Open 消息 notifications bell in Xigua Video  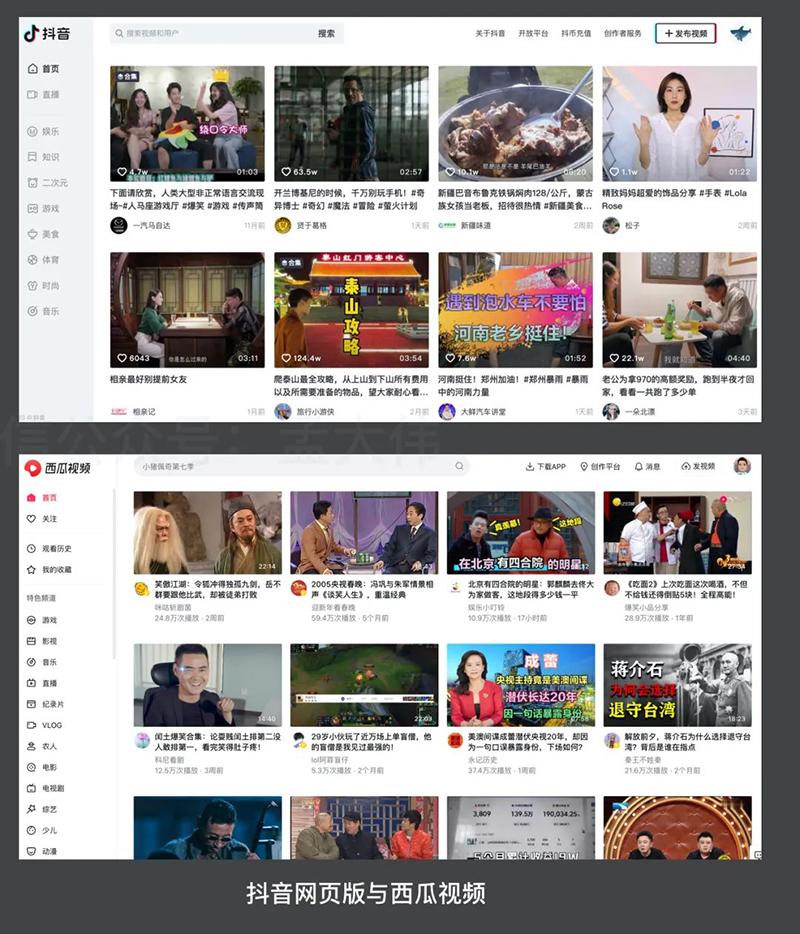pyautogui.click(x=647, y=467)
